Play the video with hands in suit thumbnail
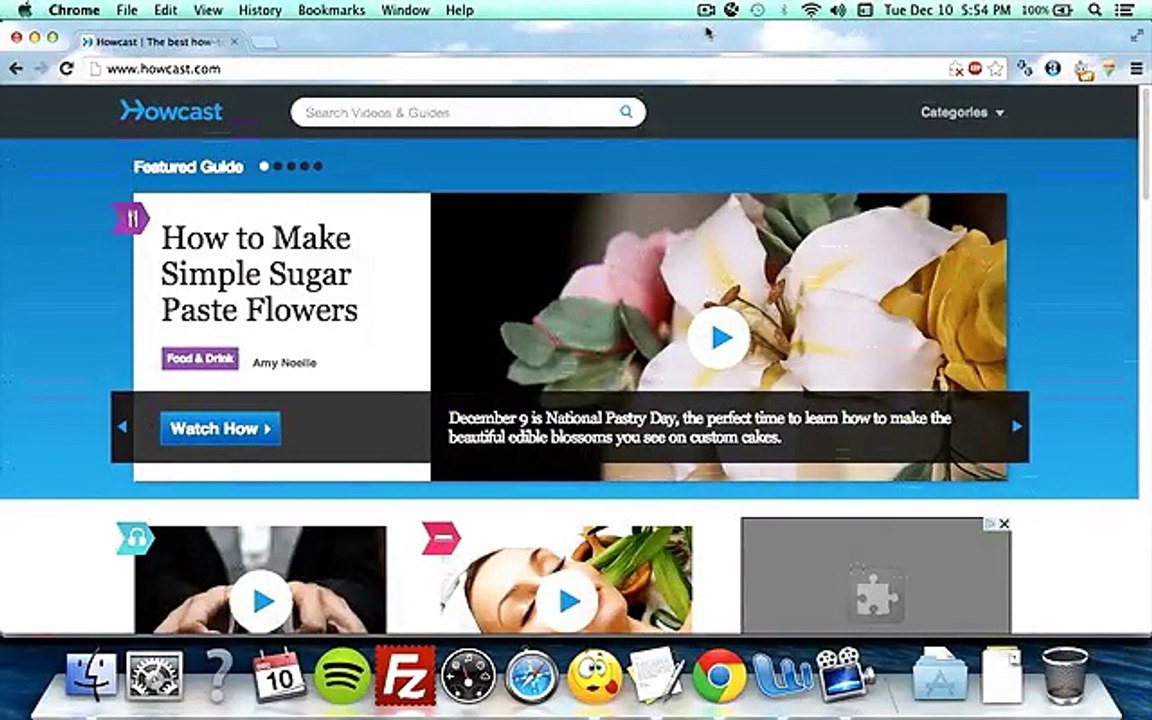 click(261, 601)
